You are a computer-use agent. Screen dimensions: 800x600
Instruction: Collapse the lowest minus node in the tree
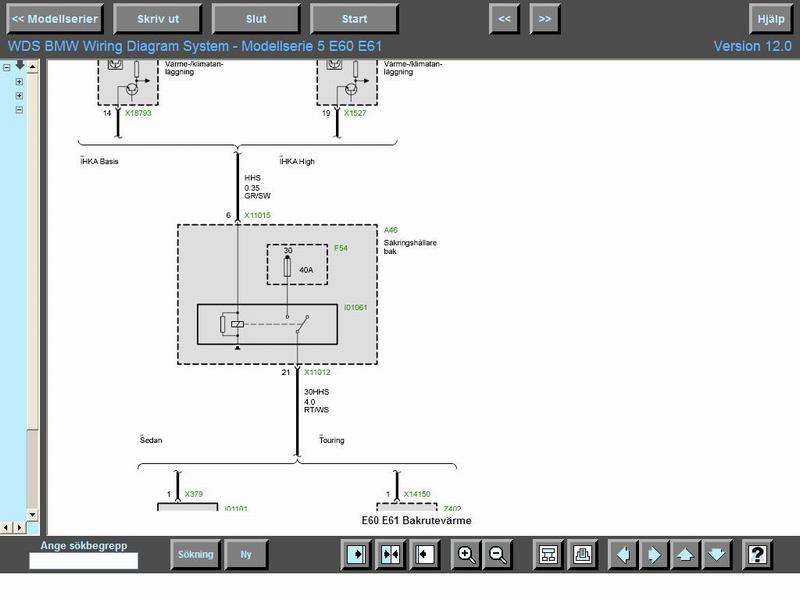click(19, 110)
